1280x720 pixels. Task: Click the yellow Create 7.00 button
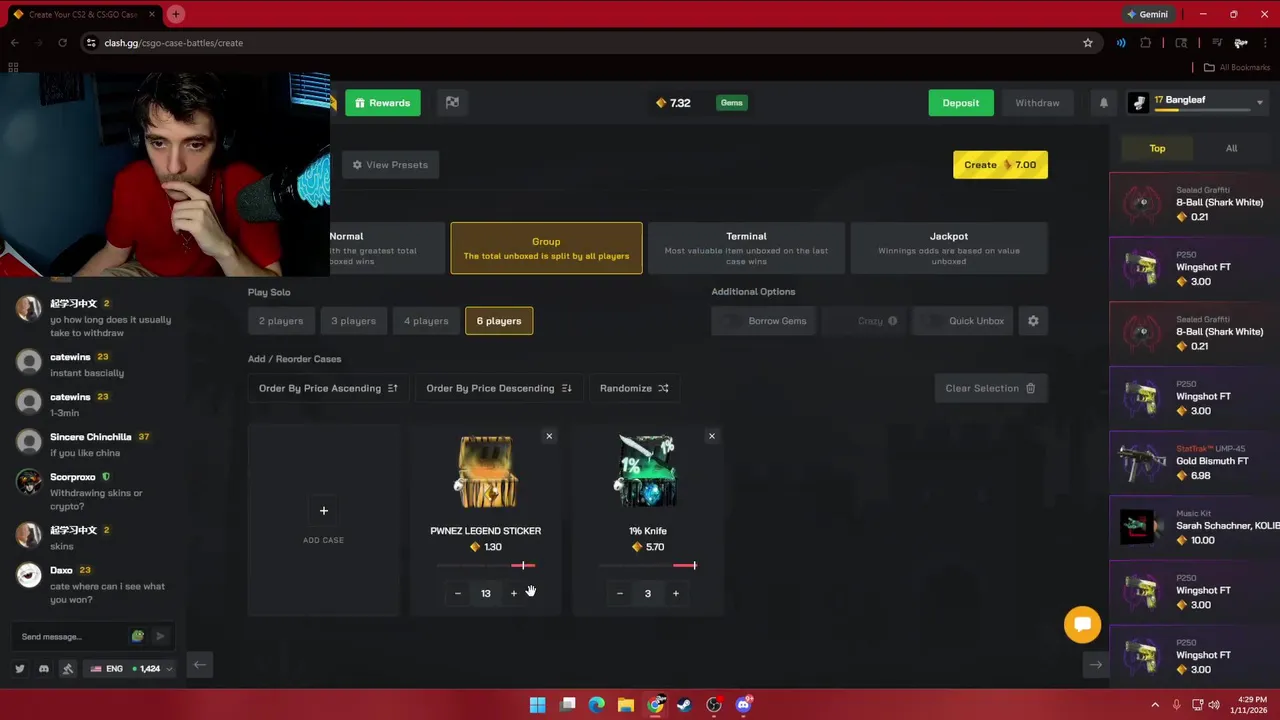(x=1000, y=165)
